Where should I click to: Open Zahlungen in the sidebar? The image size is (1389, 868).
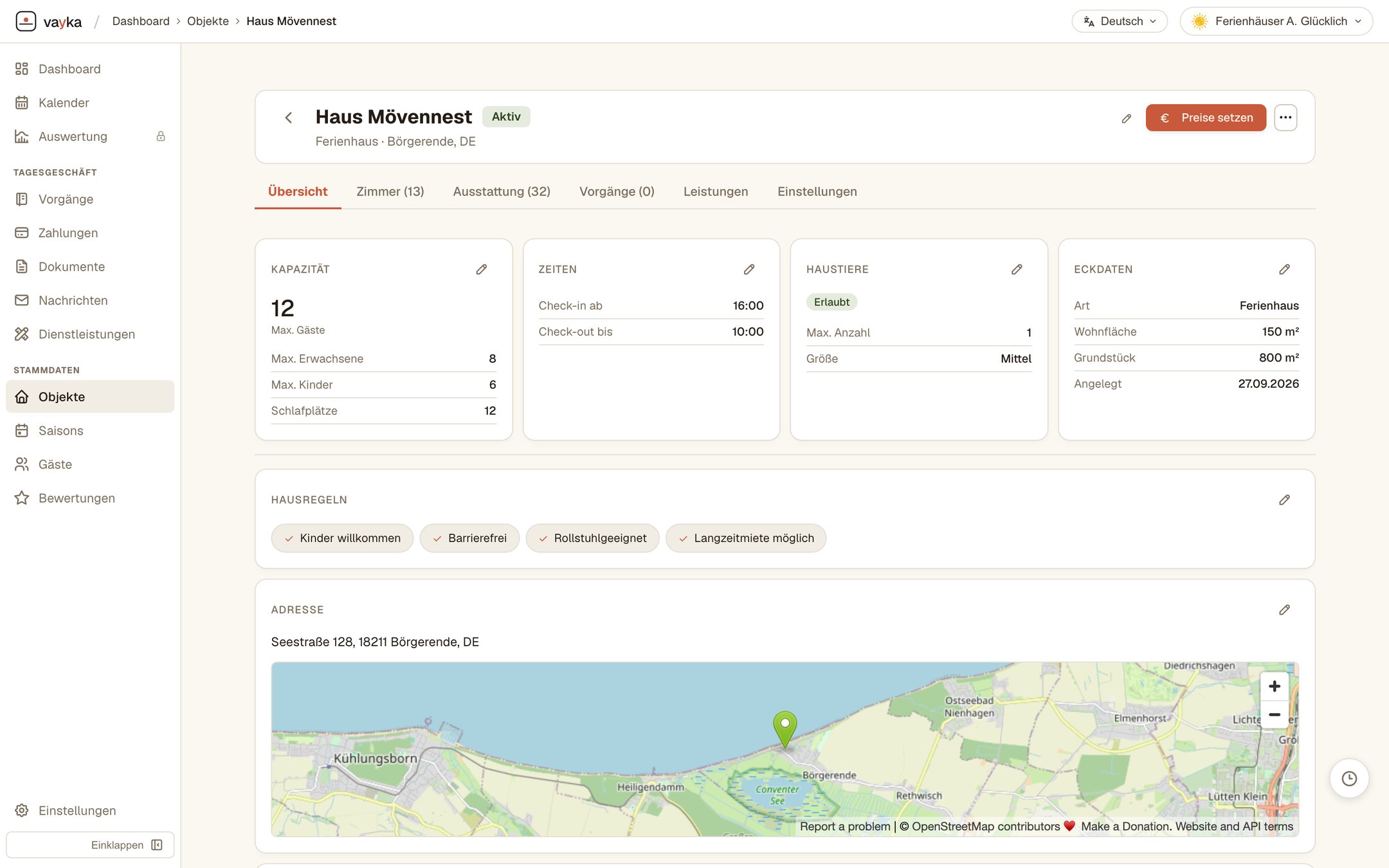tap(90, 233)
